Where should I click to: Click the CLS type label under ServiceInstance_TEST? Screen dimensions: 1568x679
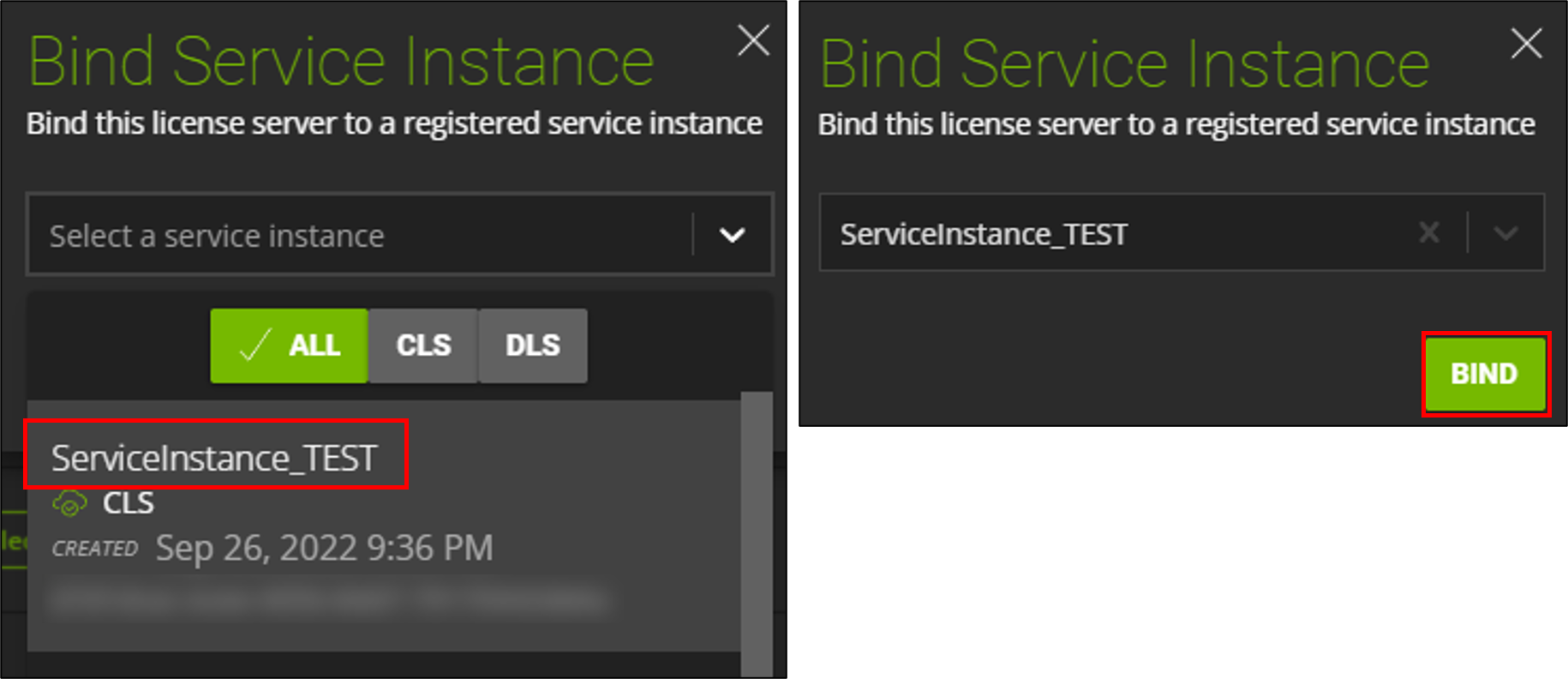[129, 503]
